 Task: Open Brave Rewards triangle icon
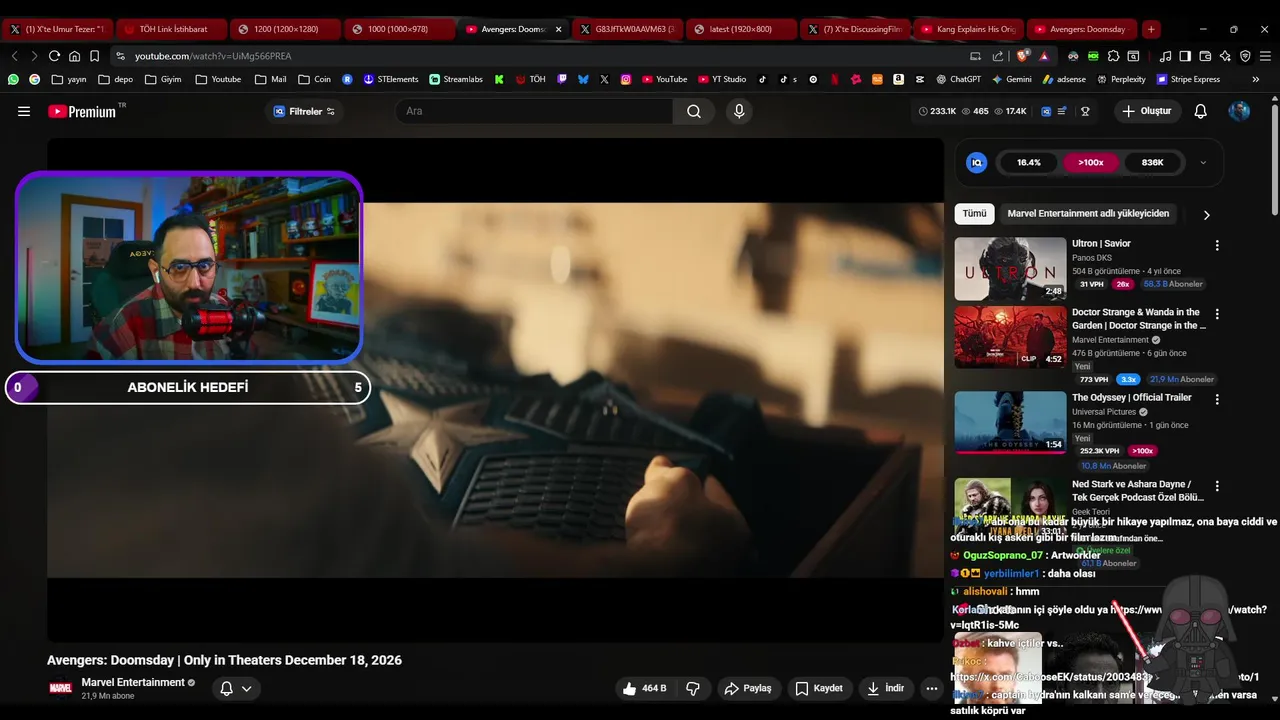1044,56
